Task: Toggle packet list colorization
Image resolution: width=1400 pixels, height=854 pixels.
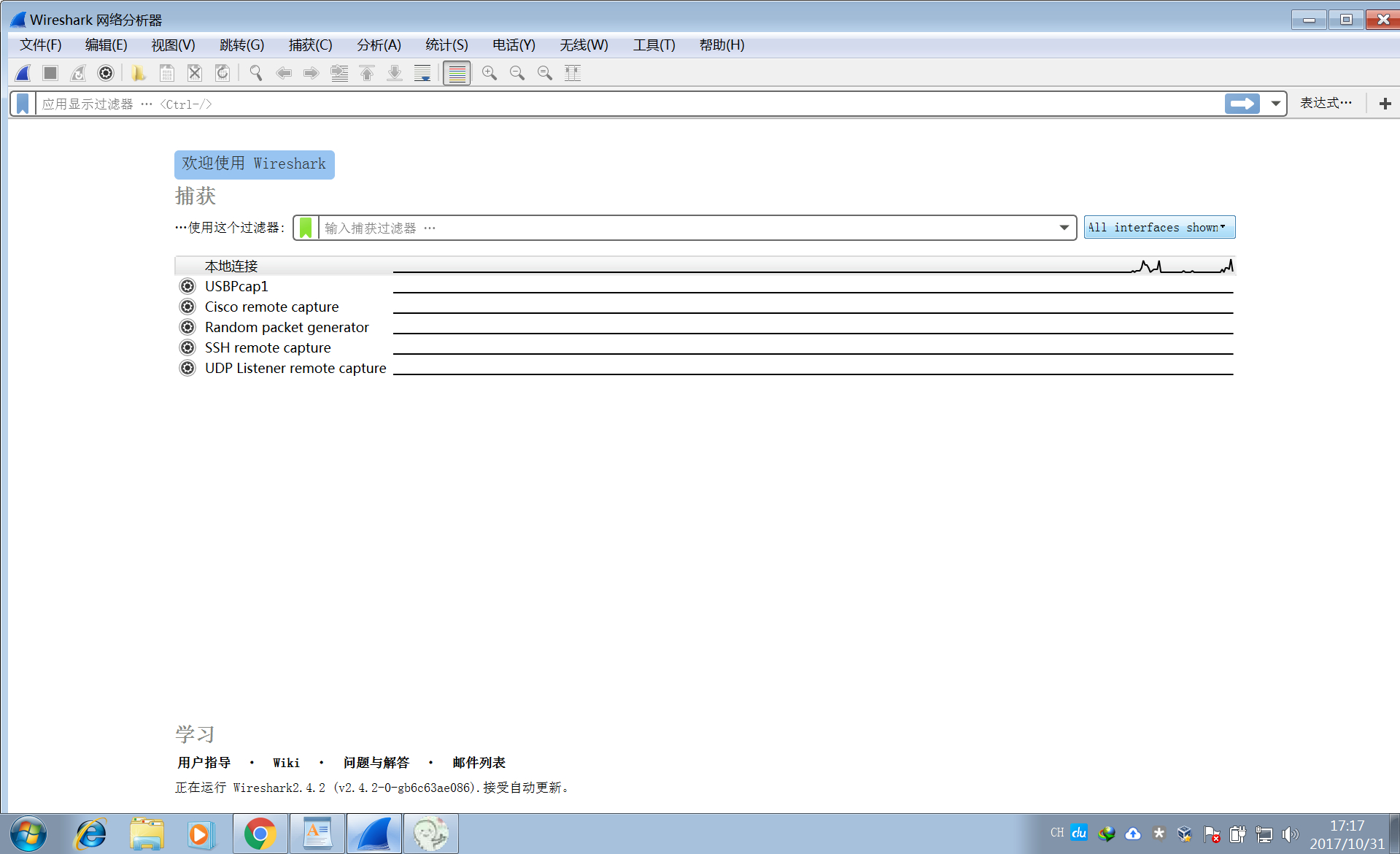Action: (x=457, y=73)
